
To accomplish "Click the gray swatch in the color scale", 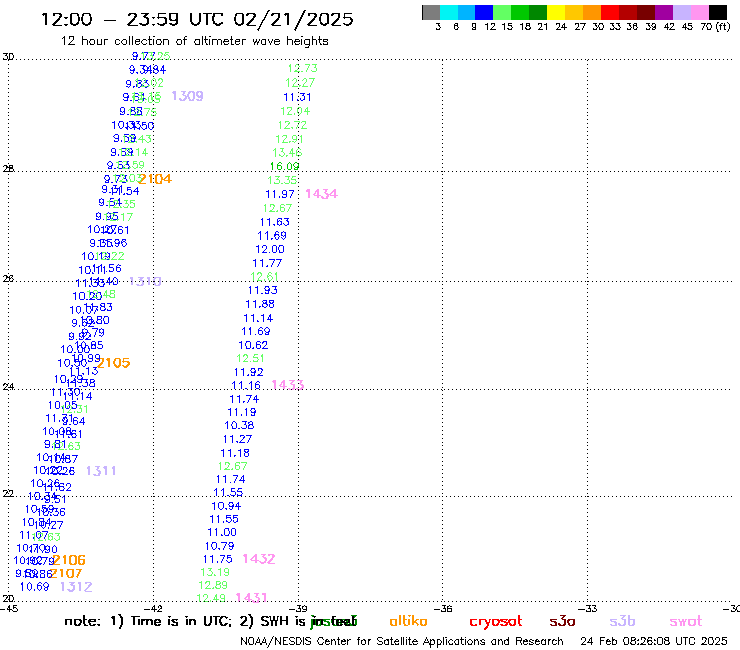I will point(431,12).
